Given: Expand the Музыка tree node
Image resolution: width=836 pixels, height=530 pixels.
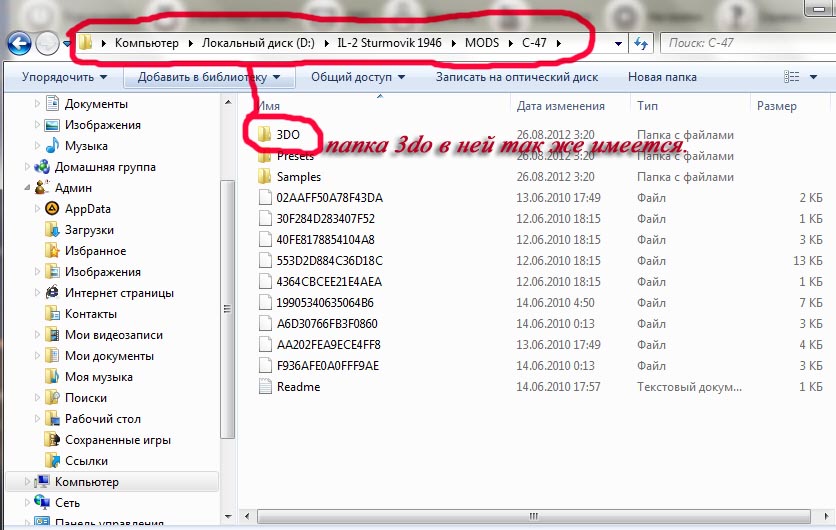Looking at the screenshot, I should coord(37,146).
